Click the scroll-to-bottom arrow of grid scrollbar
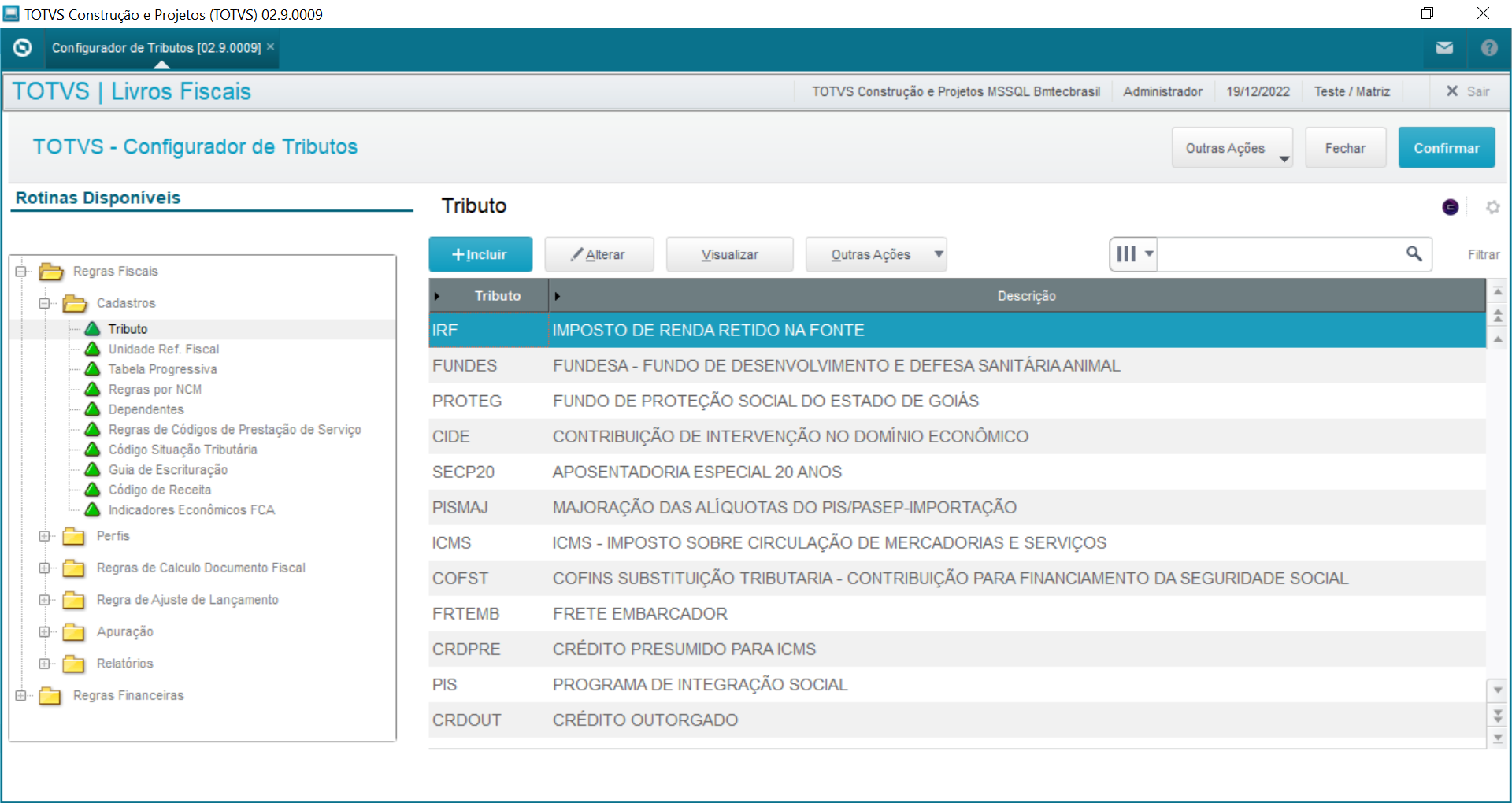Screen dimensions: 1512x803 pyautogui.click(x=1498, y=738)
